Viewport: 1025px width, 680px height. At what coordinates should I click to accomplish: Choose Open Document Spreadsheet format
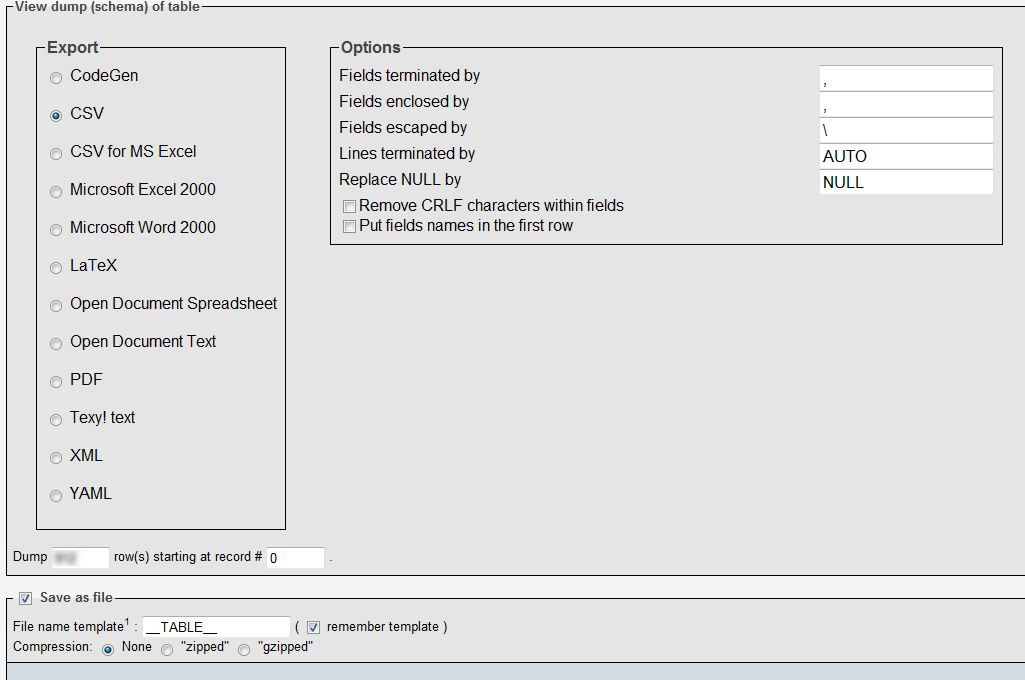(56, 306)
